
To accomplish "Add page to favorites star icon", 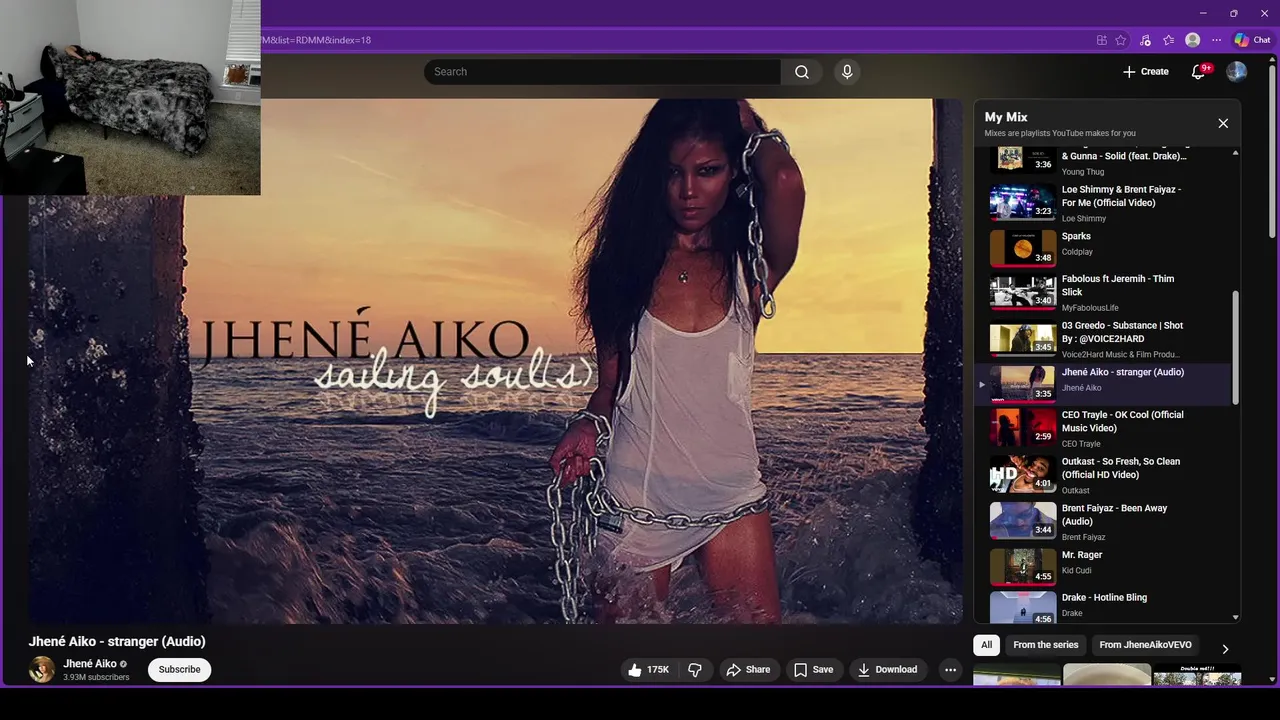I will 1121,40.
